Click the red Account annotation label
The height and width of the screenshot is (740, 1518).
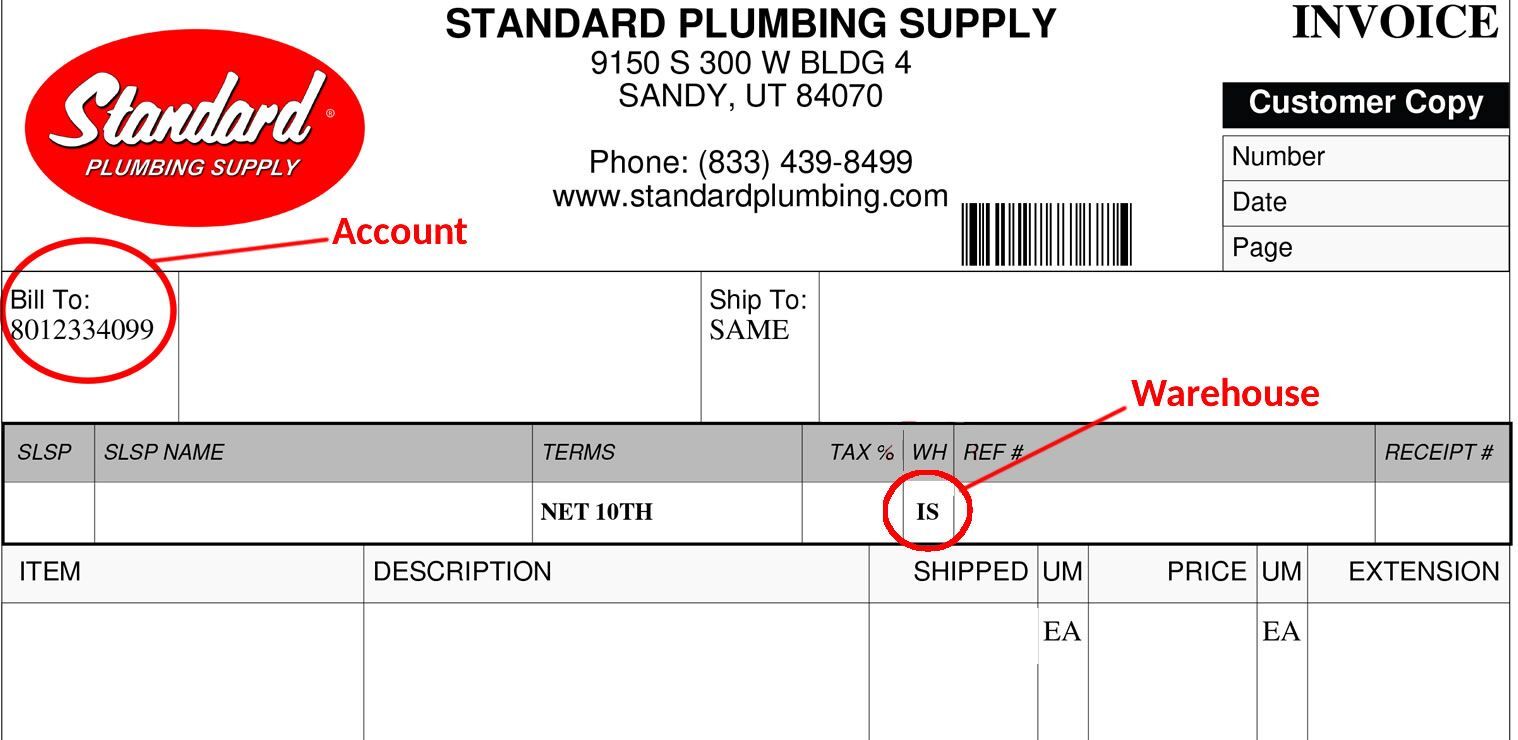coord(400,232)
